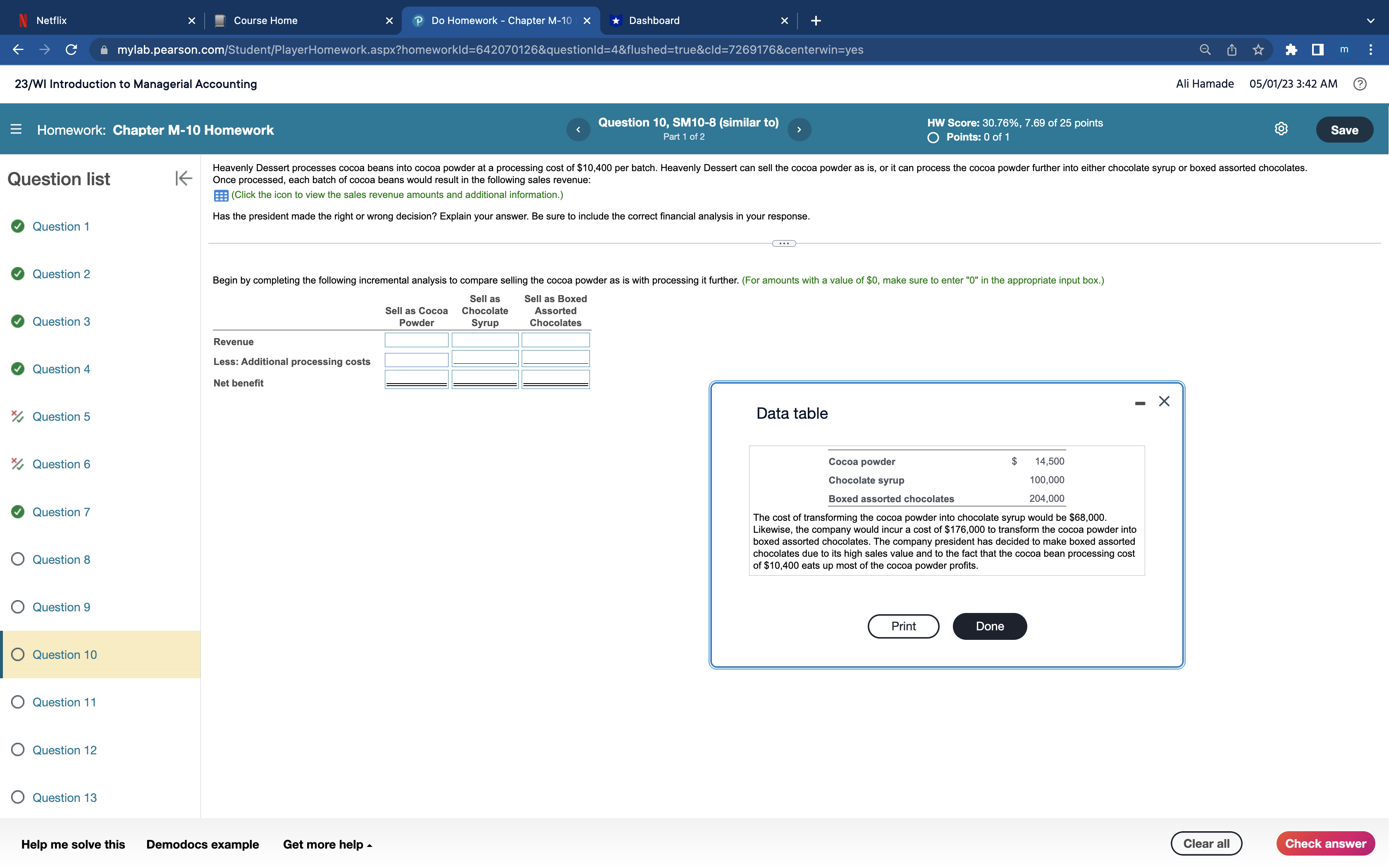Go to next question arrow
The height and width of the screenshot is (868, 1389).
(x=799, y=130)
